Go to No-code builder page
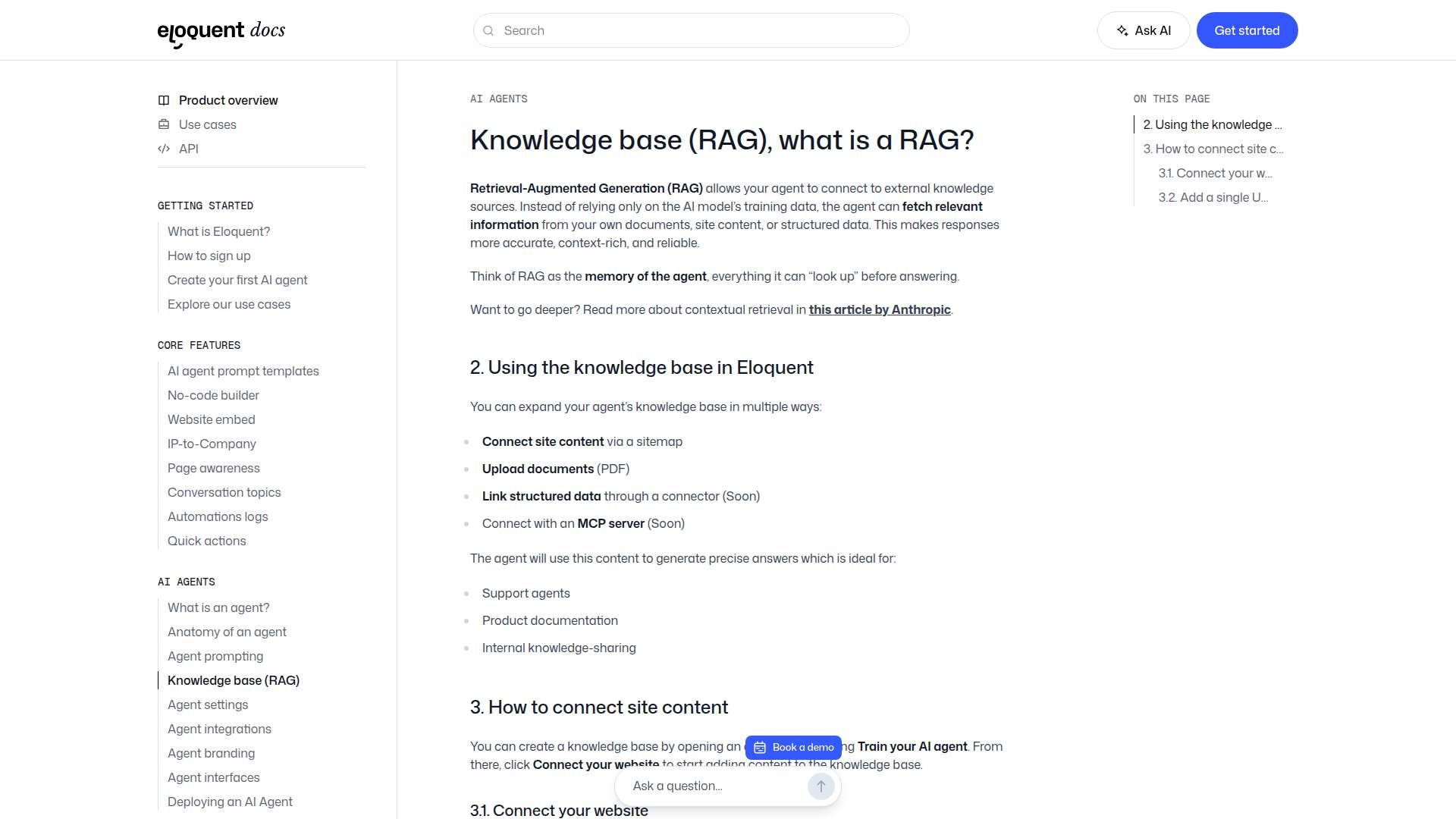The width and height of the screenshot is (1456, 819). coord(213,395)
